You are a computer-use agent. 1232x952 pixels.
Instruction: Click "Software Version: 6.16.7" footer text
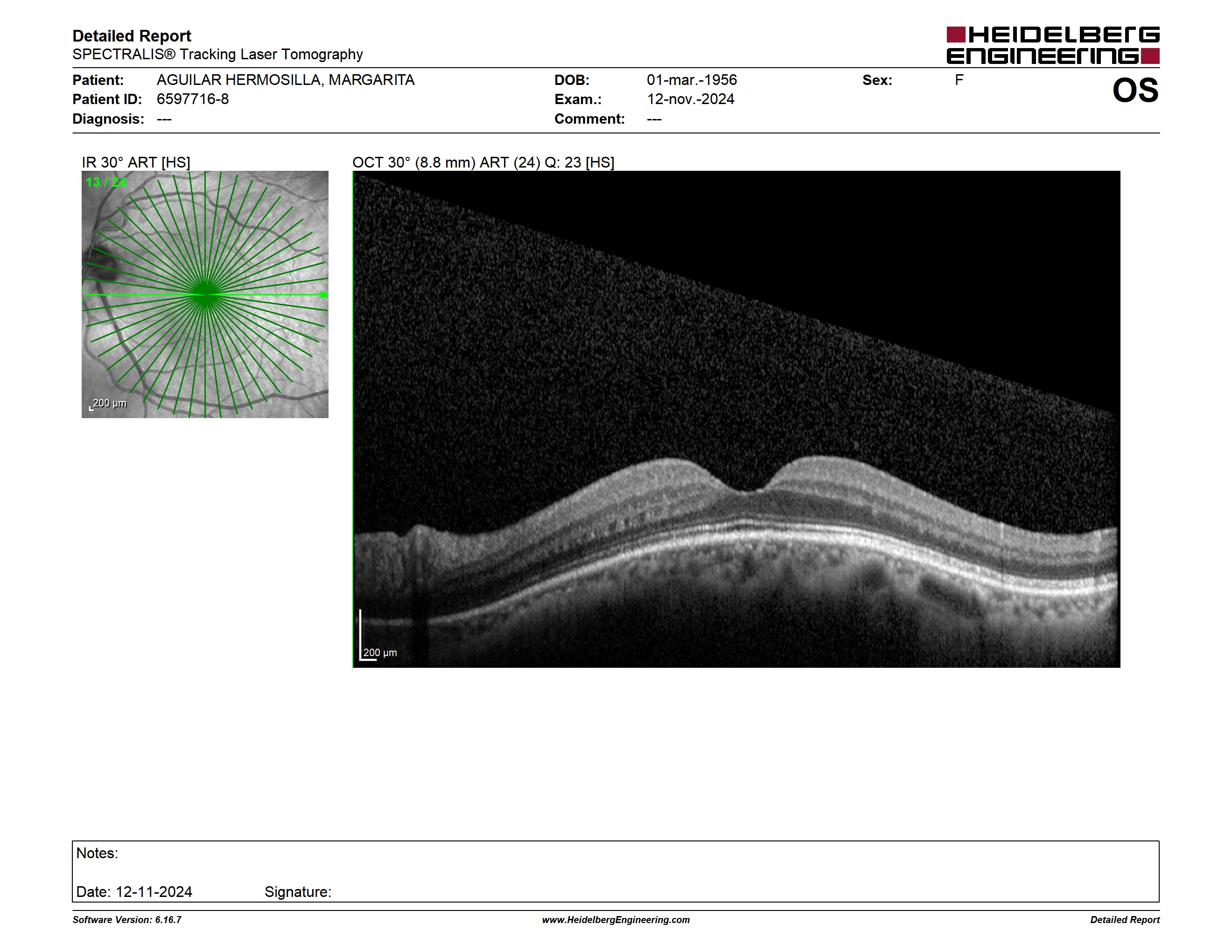coord(127,920)
